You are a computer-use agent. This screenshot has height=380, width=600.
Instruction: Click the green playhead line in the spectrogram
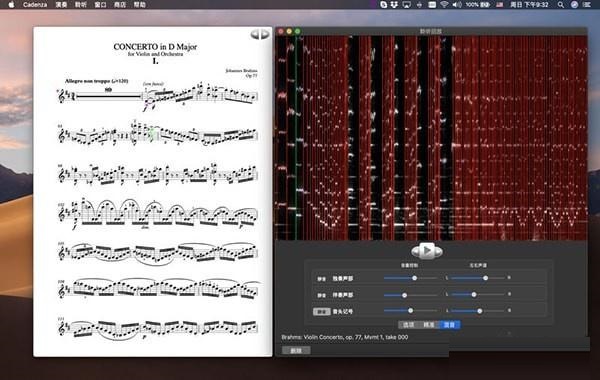(x=296, y=138)
